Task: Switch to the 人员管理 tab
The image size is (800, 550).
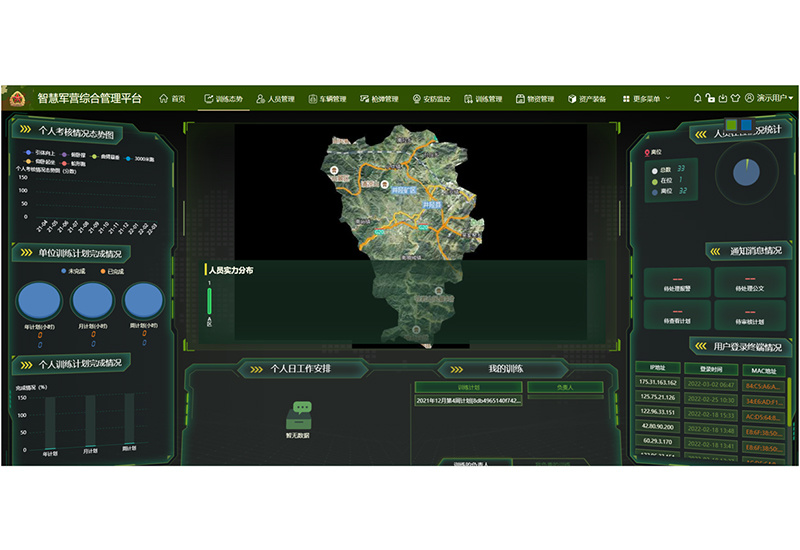Action: 275,99
